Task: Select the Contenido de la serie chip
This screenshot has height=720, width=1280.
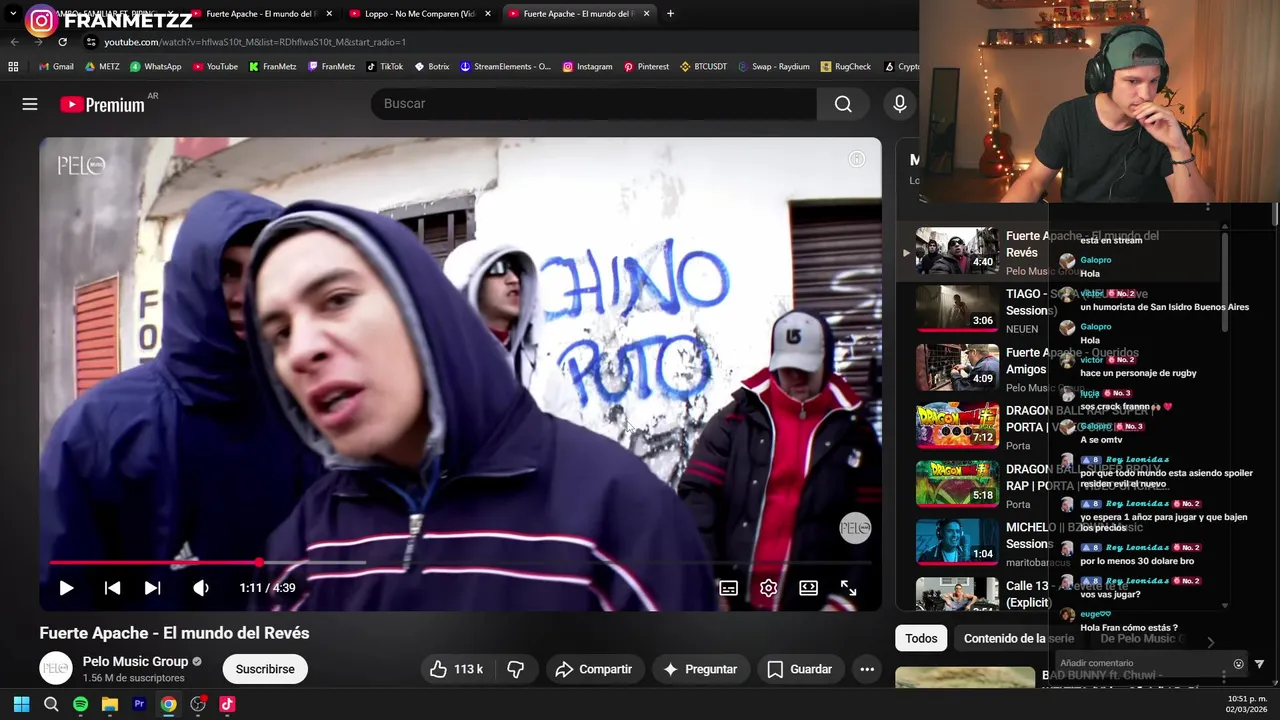Action: [x=1018, y=638]
